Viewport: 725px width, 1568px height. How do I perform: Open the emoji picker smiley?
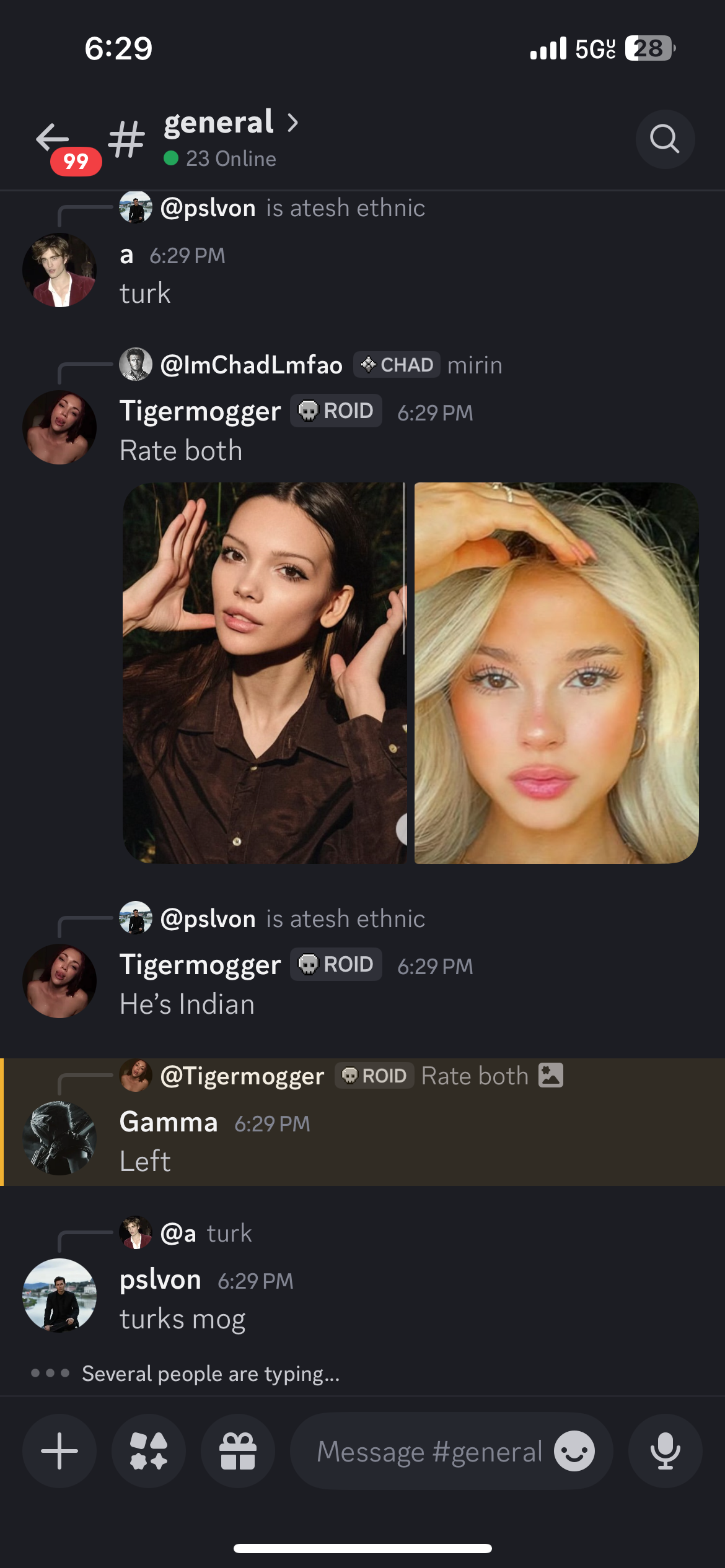point(574,1451)
